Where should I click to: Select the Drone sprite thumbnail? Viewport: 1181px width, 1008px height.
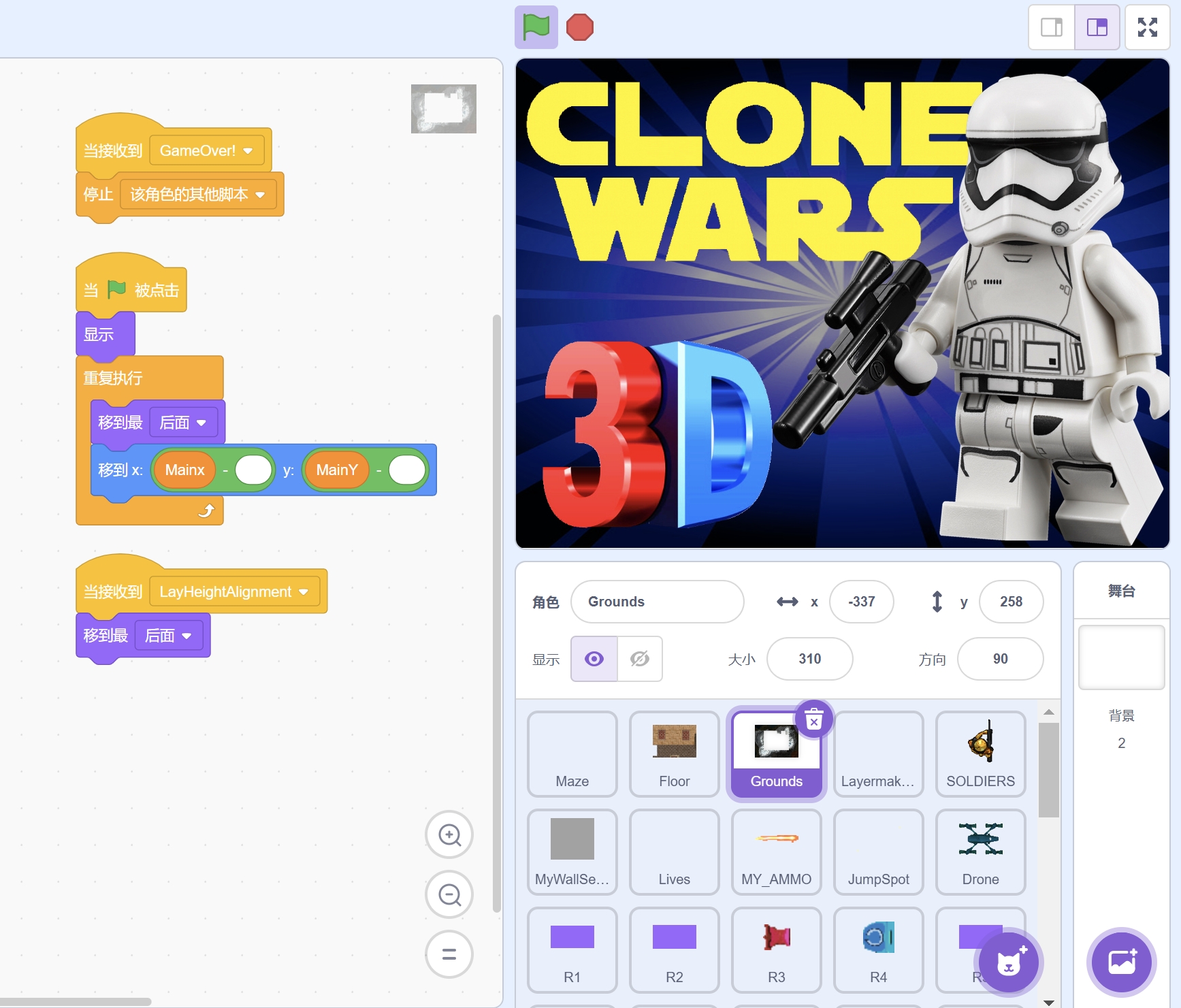(x=980, y=852)
